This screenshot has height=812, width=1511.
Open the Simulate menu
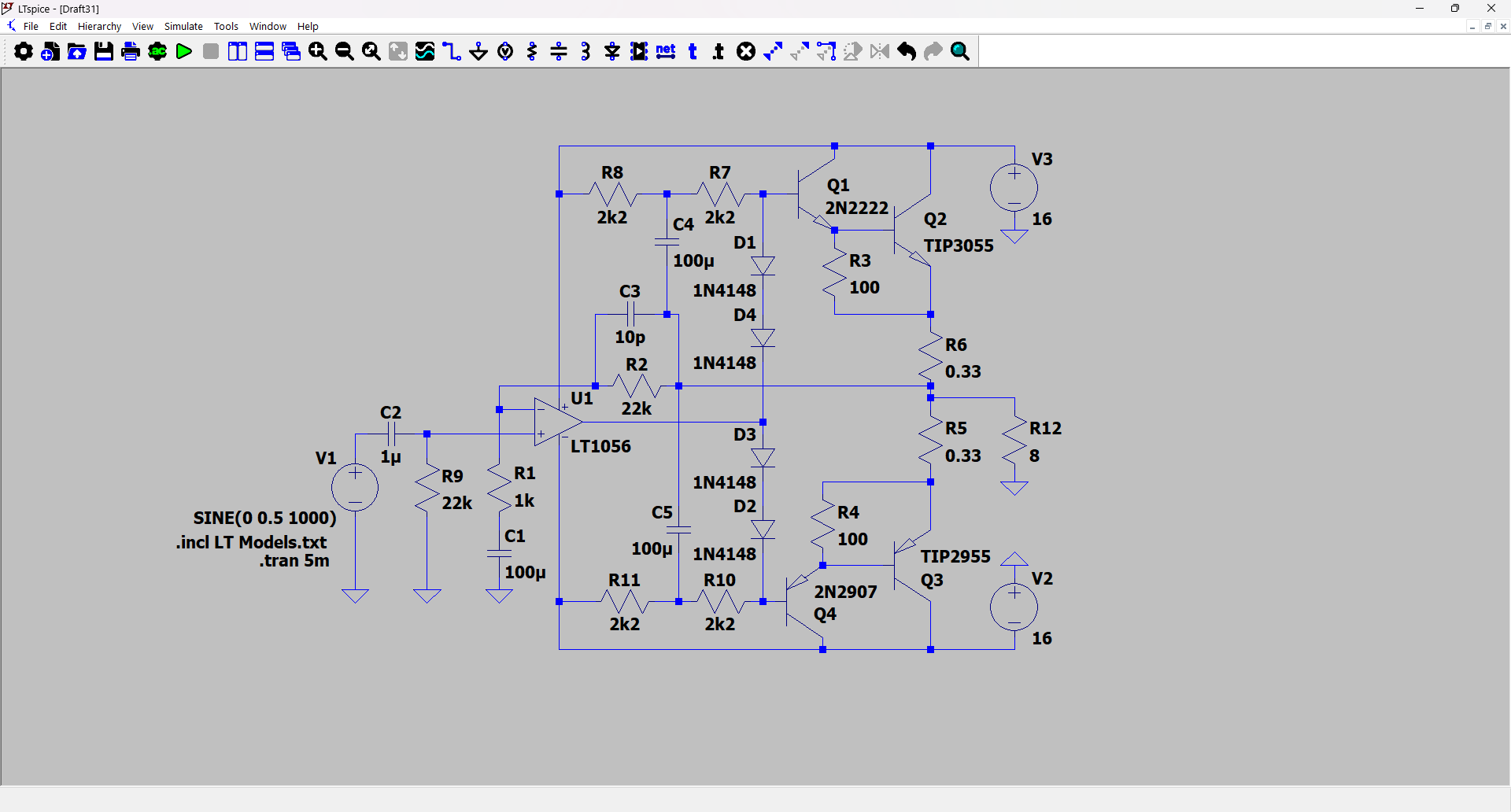[183, 26]
